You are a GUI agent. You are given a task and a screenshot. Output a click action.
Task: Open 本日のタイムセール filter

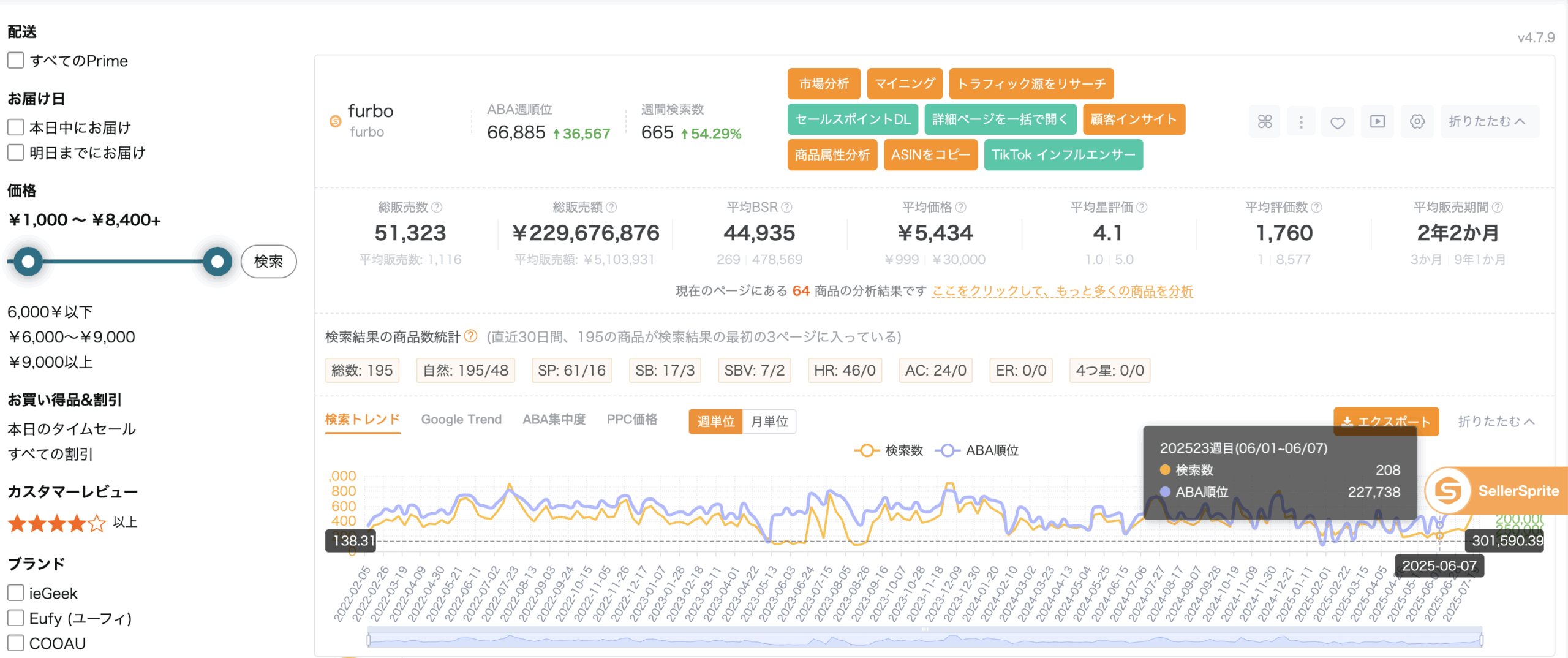(72, 429)
